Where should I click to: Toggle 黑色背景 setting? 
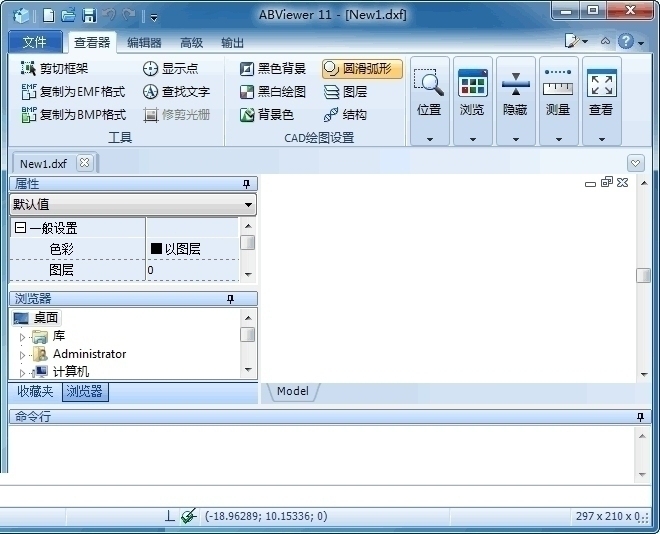(x=273, y=68)
